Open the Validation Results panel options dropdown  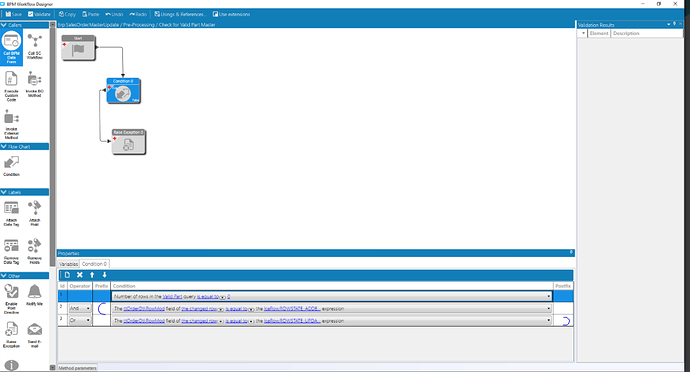pos(668,25)
